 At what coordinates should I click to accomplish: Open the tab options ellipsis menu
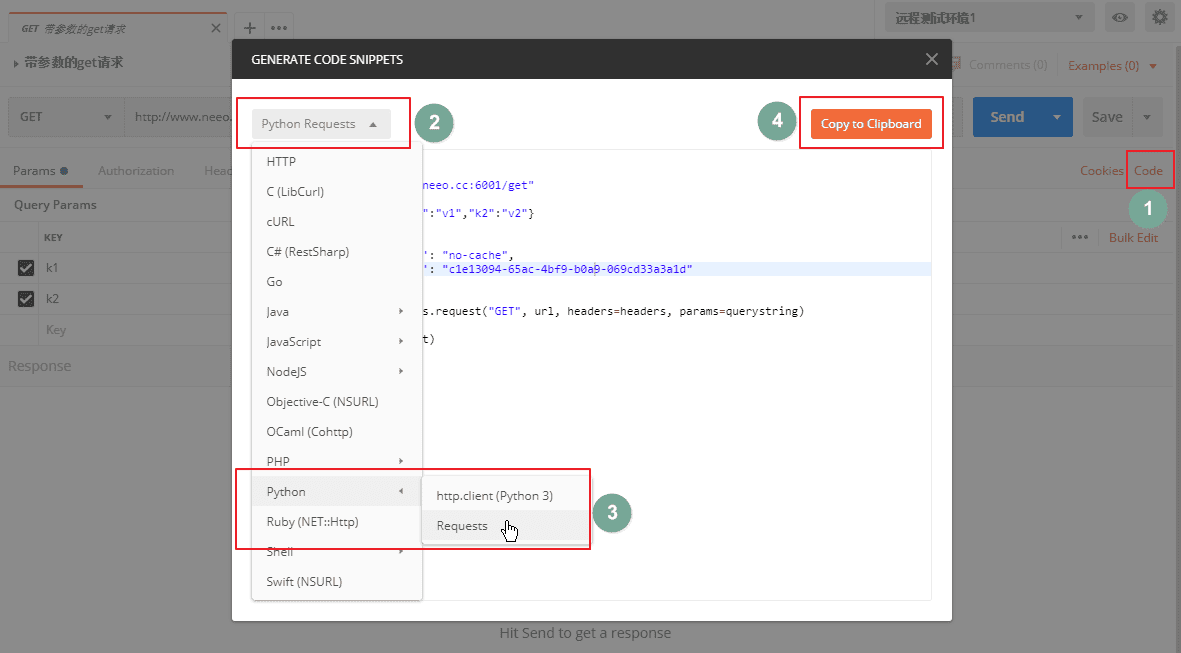click(279, 28)
